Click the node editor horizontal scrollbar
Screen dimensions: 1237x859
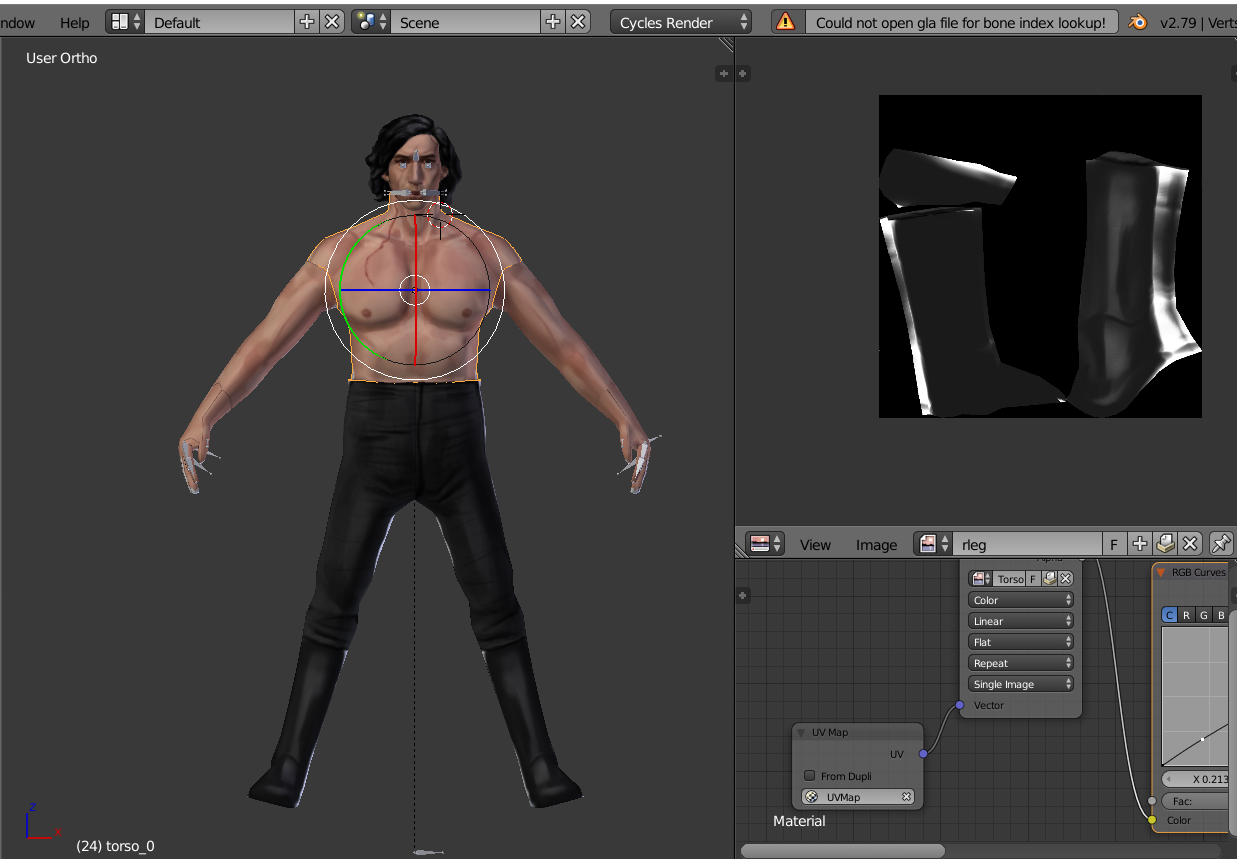pos(842,851)
